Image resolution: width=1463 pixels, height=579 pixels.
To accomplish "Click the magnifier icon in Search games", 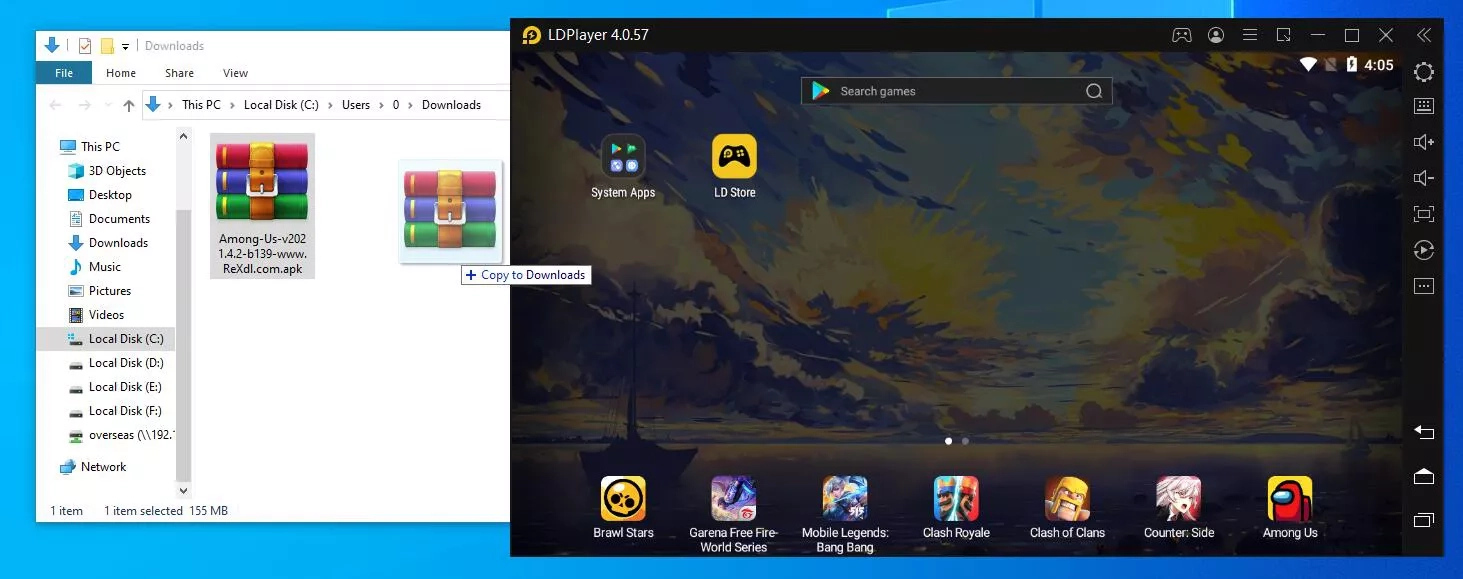I will [x=1094, y=91].
